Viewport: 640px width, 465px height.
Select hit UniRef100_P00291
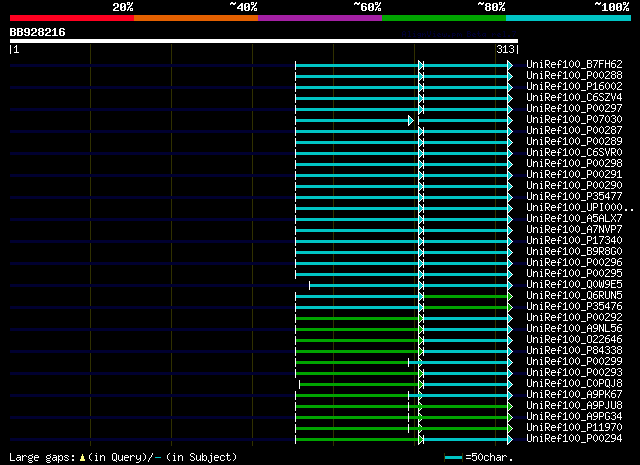tap(574, 175)
